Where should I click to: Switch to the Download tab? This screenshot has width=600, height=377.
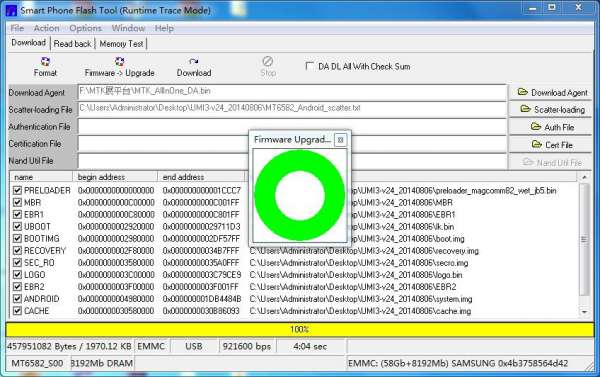coord(29,43)
